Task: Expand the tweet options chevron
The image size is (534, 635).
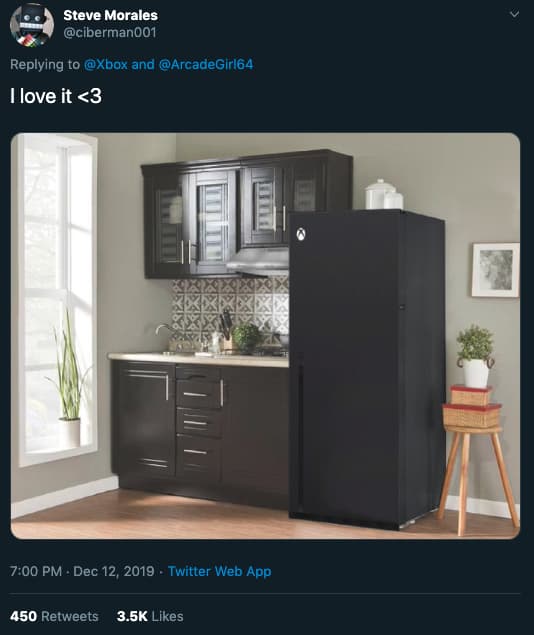Action: [514, 14]
